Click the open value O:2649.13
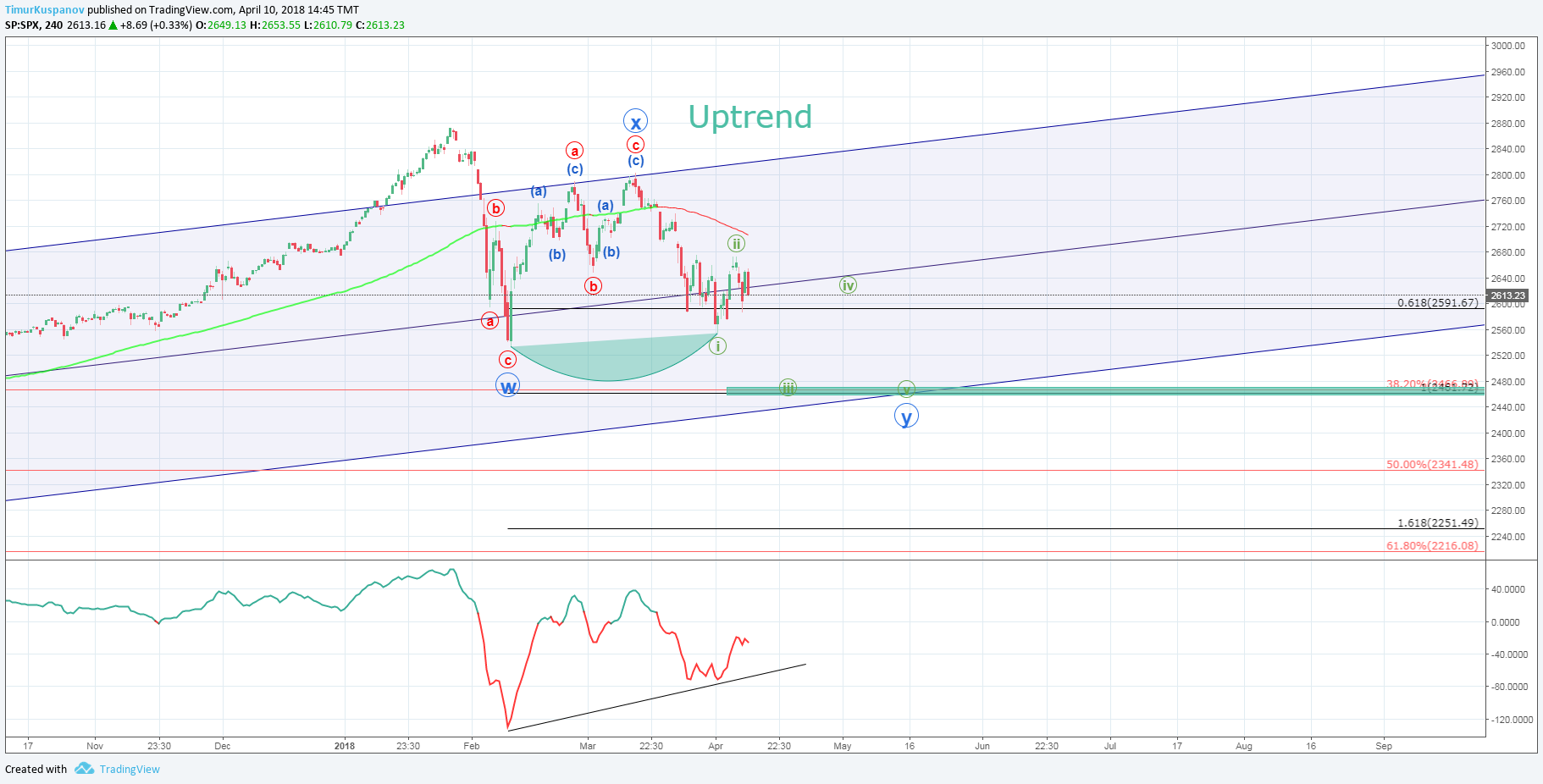This screenshot has width=1543, height=784. 221,25
